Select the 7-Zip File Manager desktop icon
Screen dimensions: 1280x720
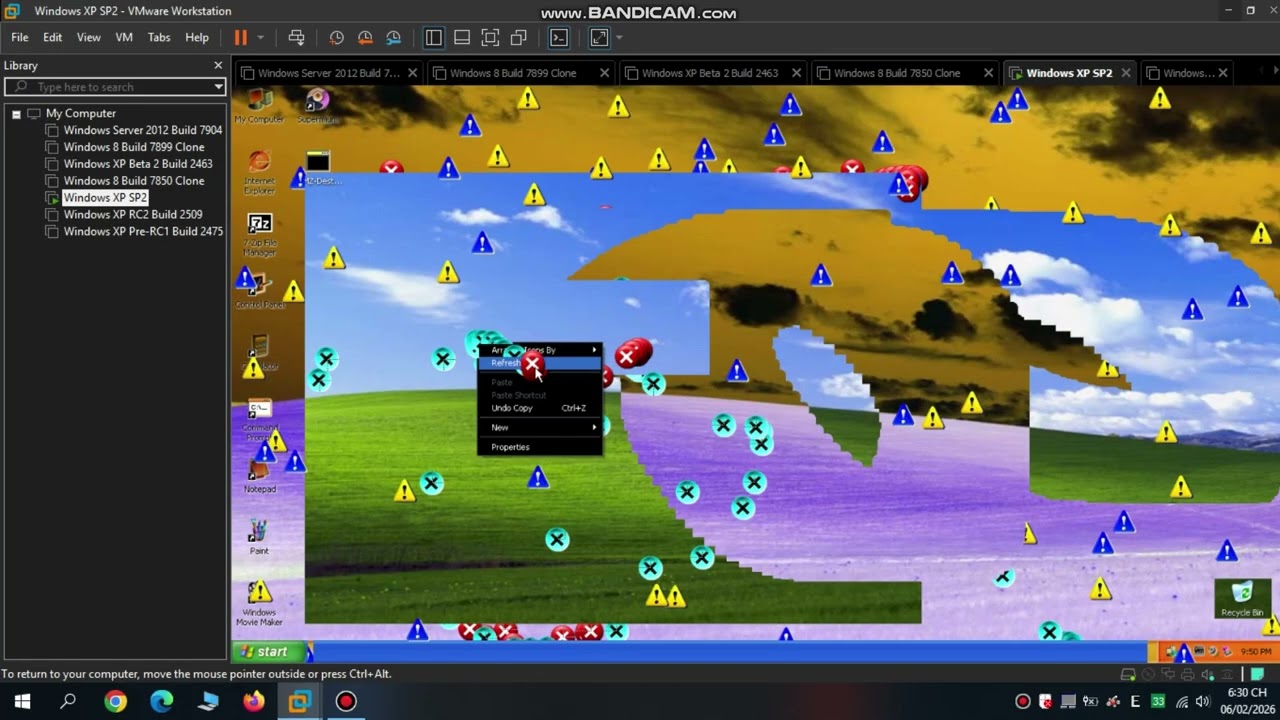259,235
